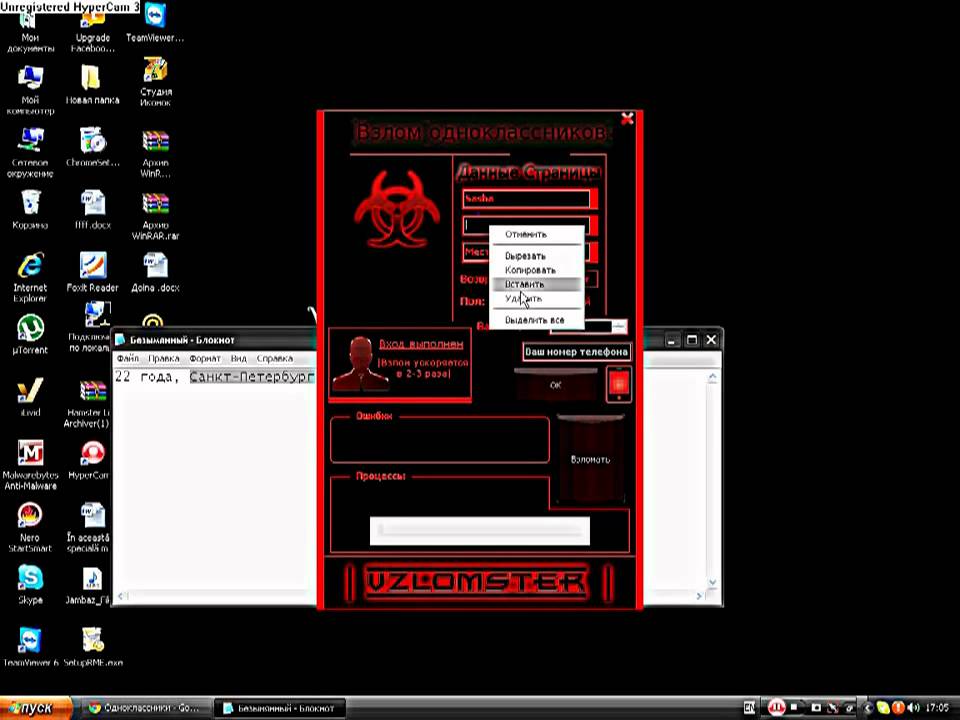Open the Правка menu in Notepad
This screenshot has height=720, width=960.
click(163, 358)
